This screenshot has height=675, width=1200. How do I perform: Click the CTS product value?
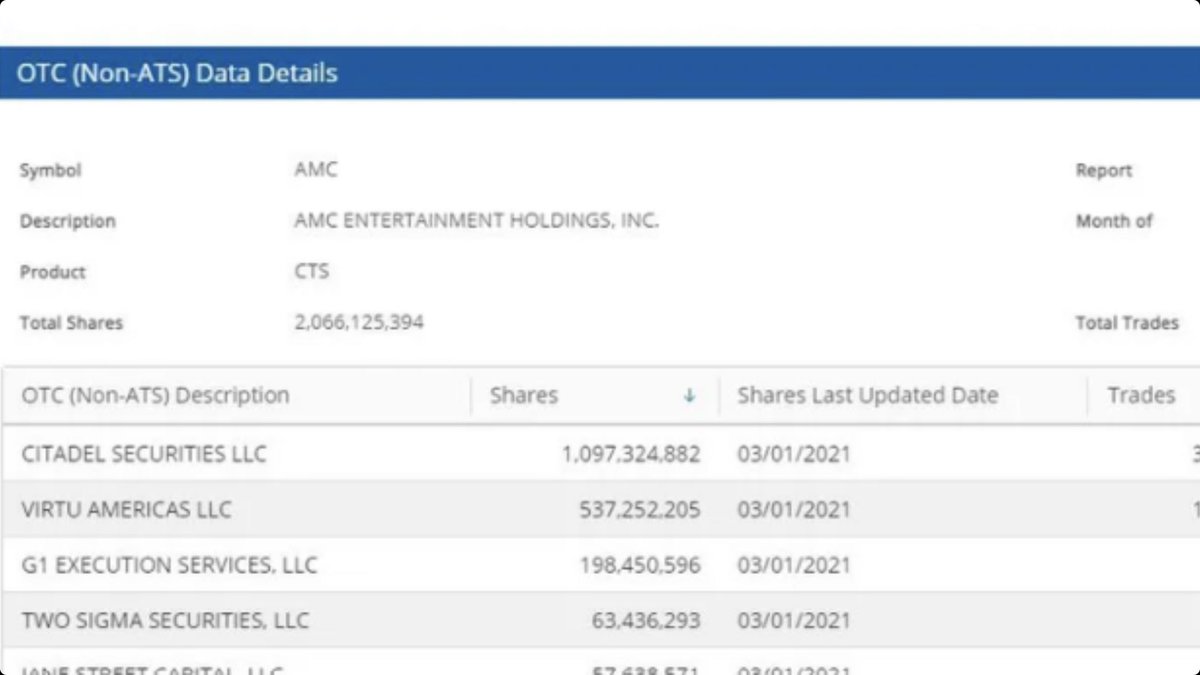click(x=313, y=271)
